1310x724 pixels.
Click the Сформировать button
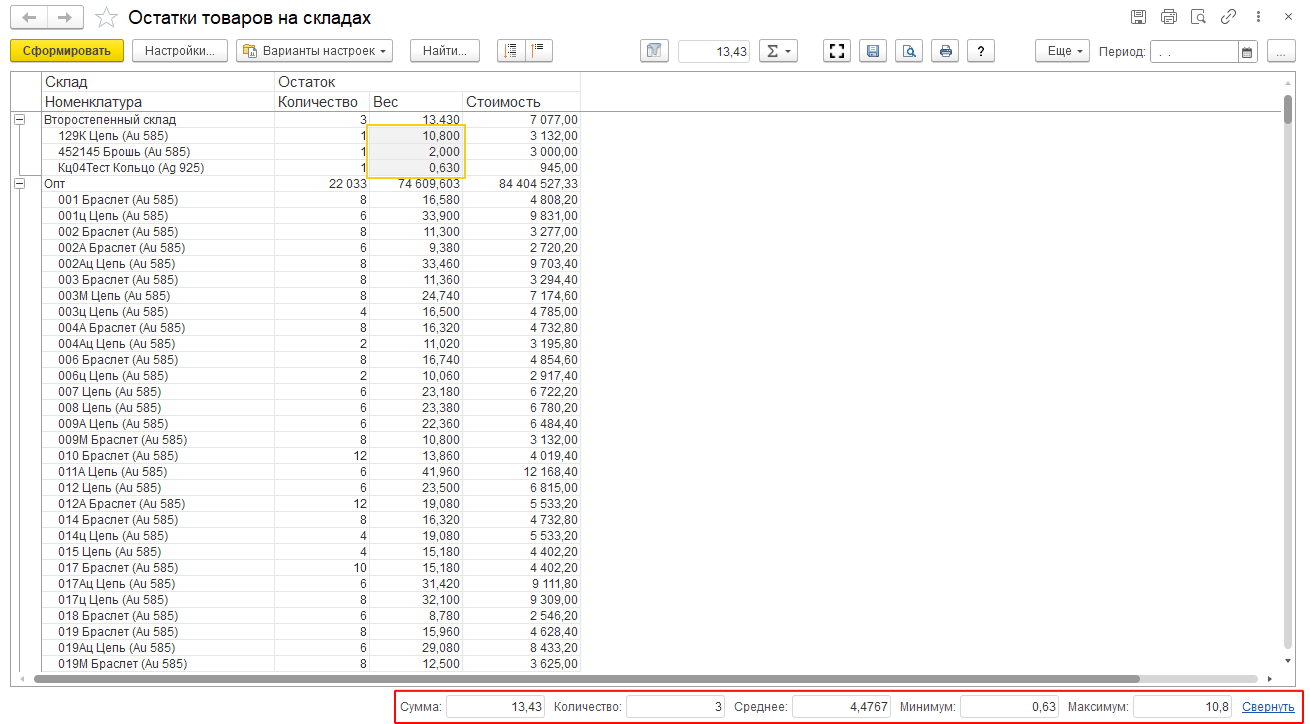(x=67, y=51)
